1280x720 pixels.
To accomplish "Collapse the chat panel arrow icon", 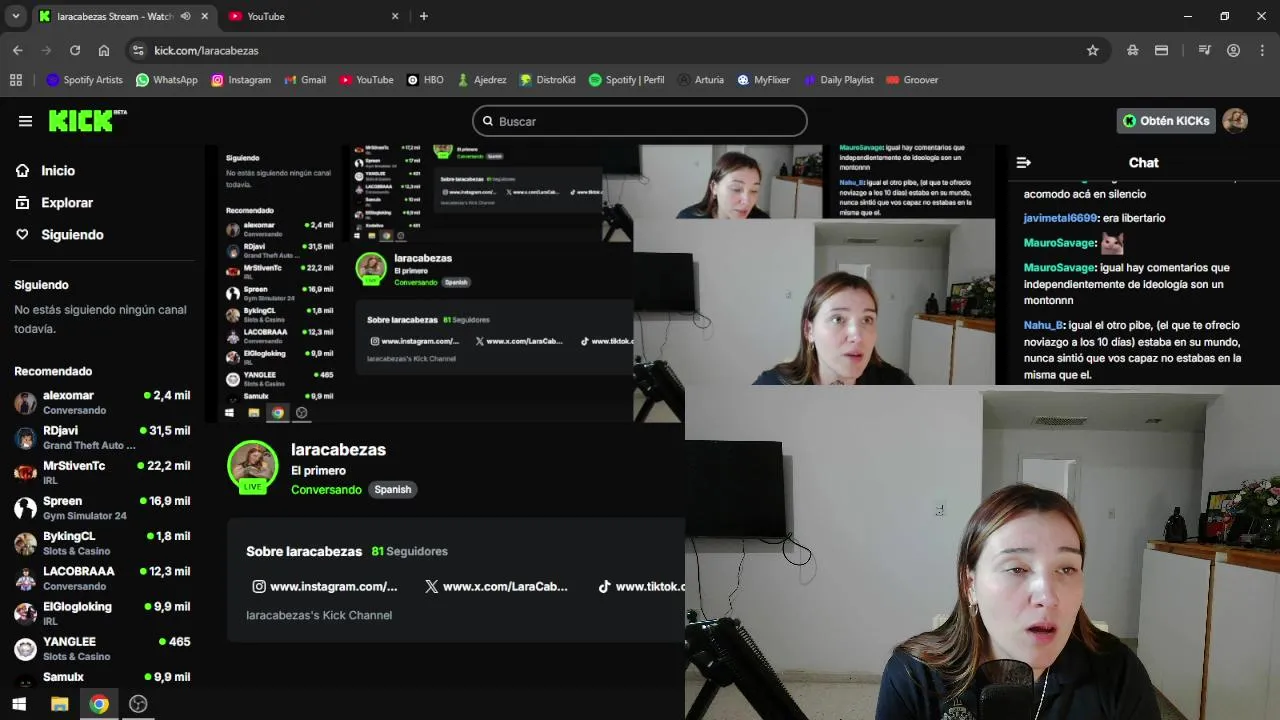I will click(1024, 162).
